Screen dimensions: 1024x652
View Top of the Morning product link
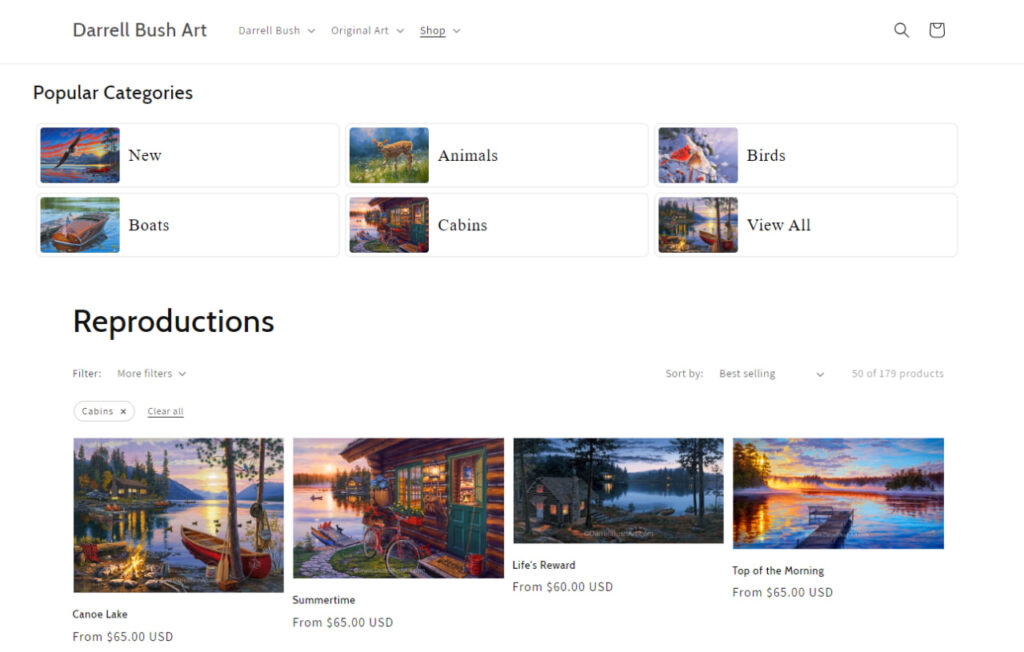pyautogui.click(x=778, y=571)
